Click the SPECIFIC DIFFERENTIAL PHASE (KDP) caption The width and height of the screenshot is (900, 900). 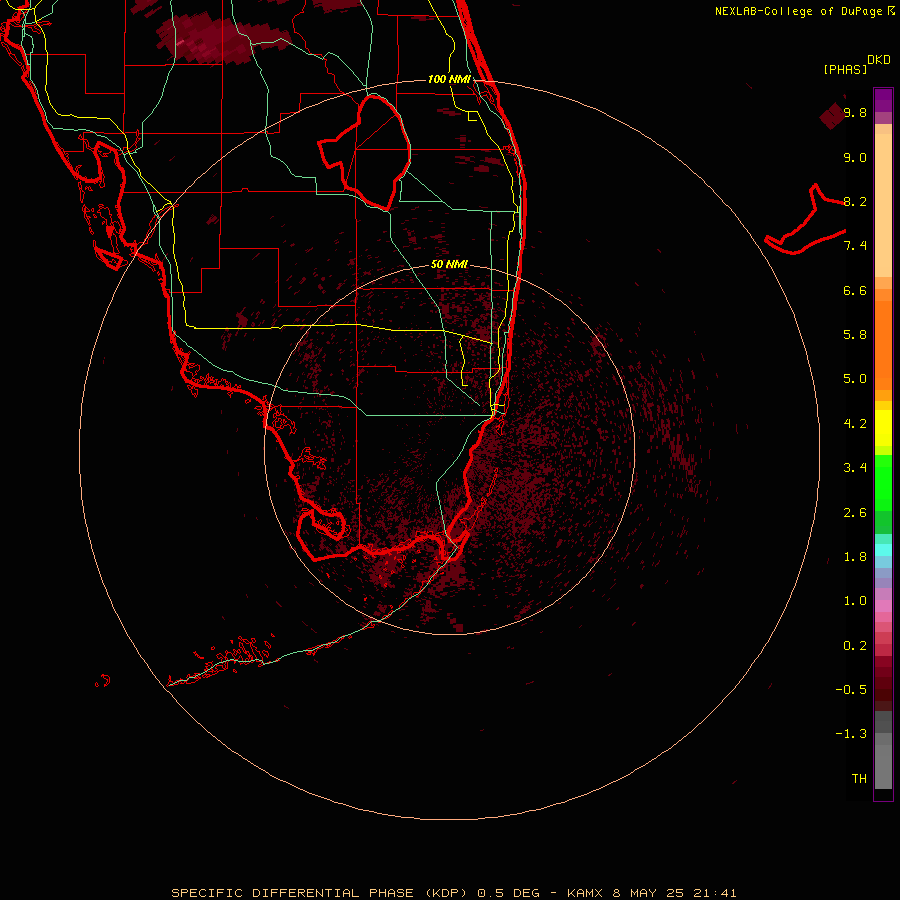(320, 893)
